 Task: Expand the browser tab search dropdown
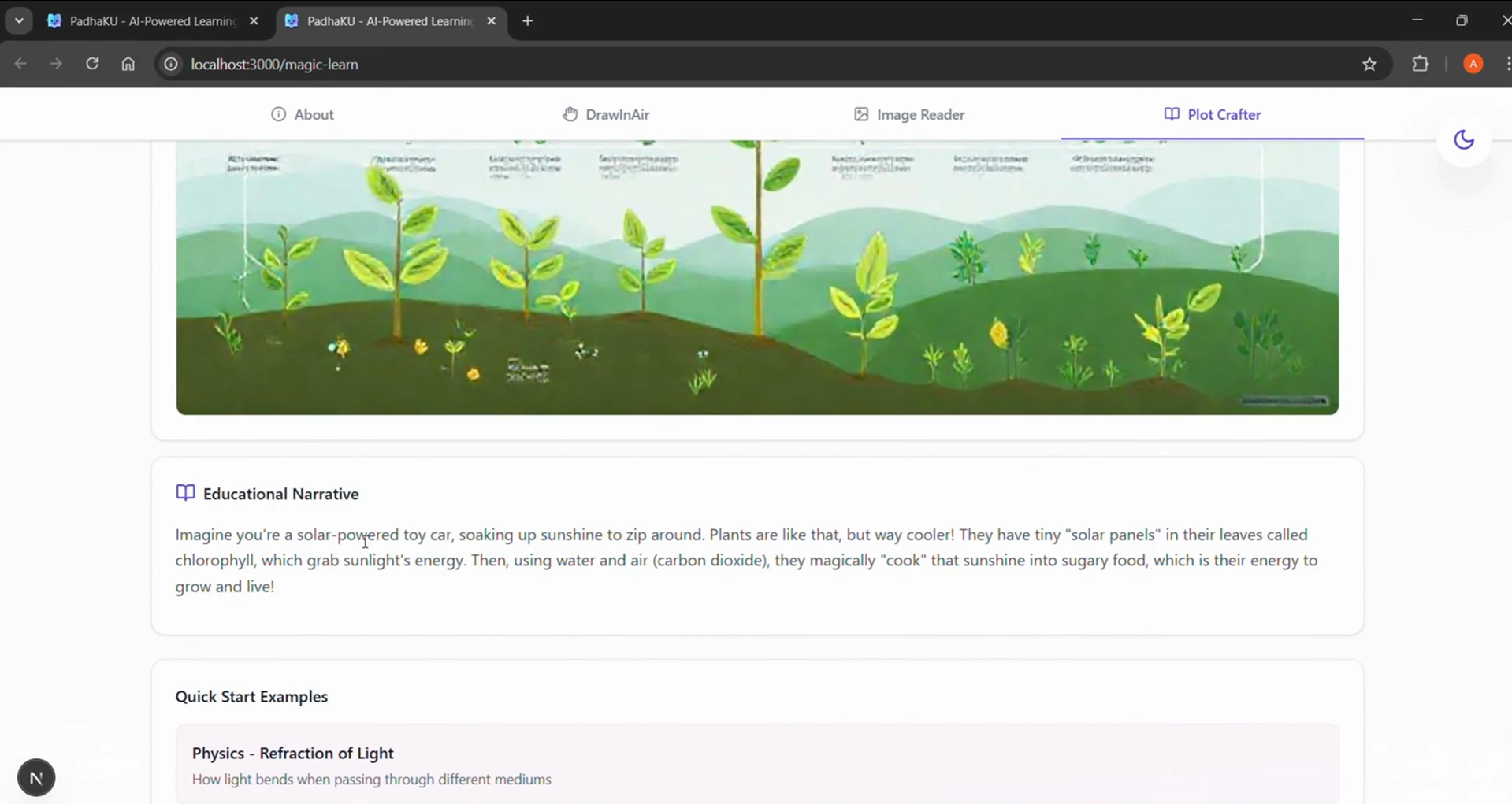click(19, 21)
